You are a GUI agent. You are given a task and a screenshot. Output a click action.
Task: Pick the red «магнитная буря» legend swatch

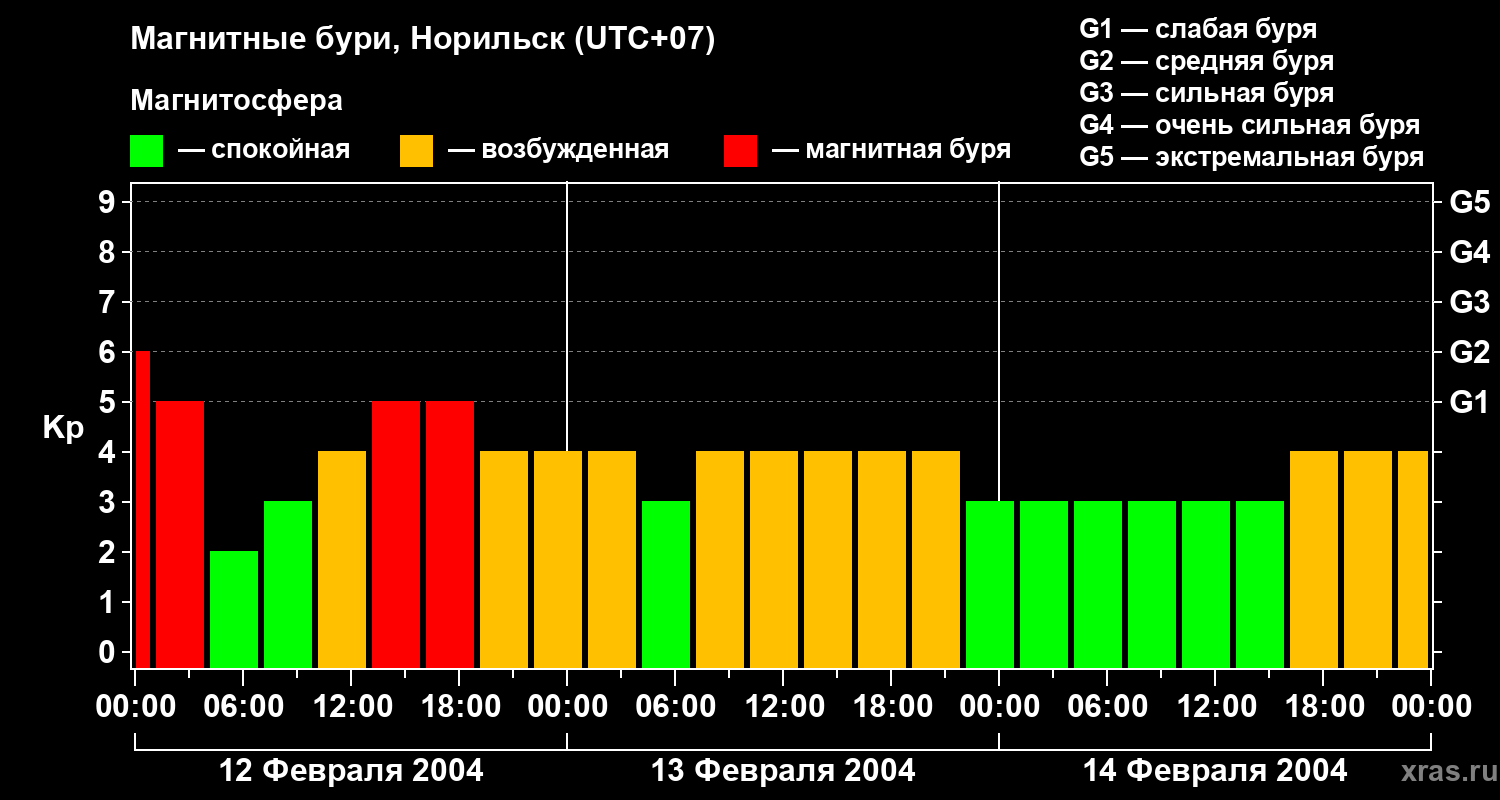point(740,151)
